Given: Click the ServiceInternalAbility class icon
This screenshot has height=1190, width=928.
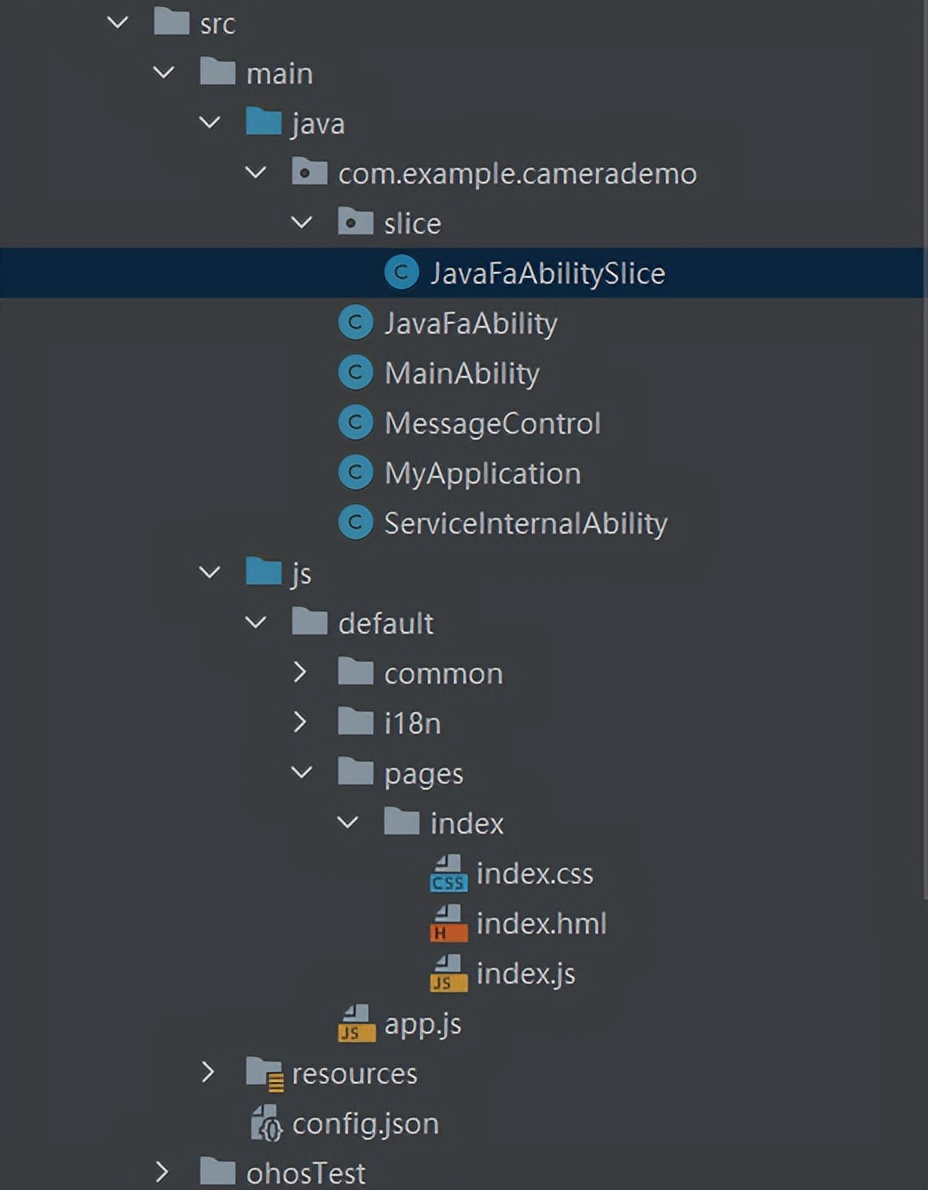Looking at the screenshot, I should tap(355, 522).
